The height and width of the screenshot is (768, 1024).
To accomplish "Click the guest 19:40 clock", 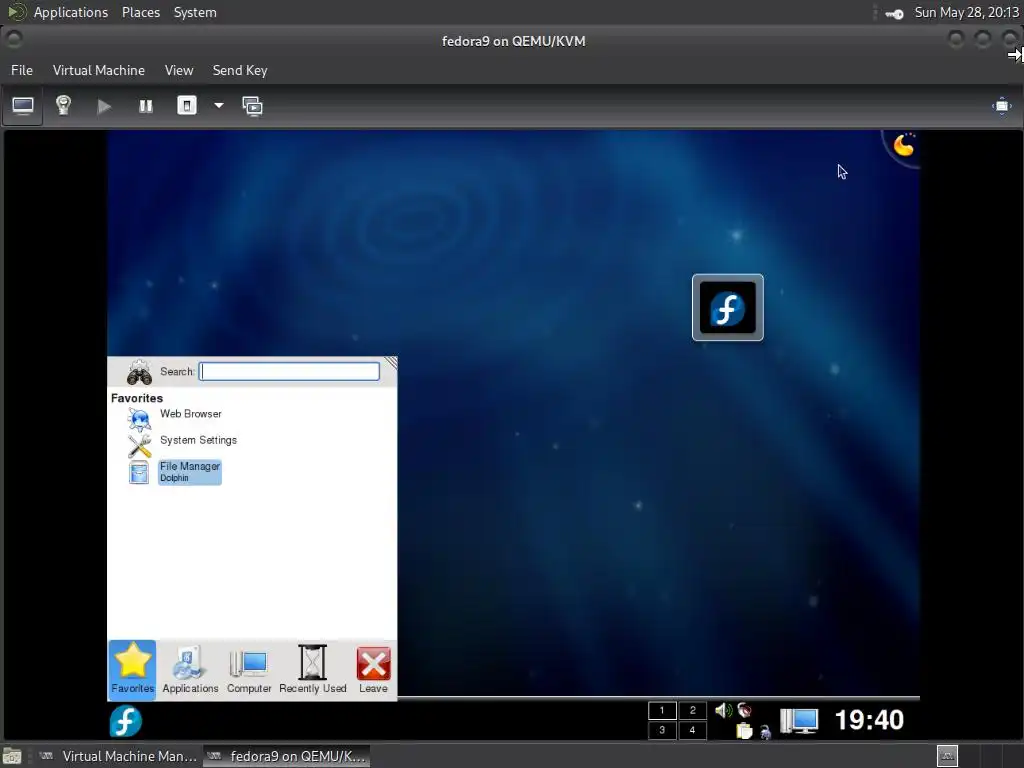I will pyautogui.click(x=869, y=720).
